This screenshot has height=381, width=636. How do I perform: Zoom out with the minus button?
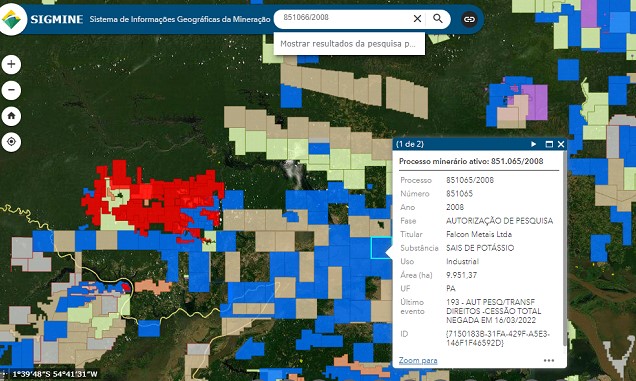[11, 90]
